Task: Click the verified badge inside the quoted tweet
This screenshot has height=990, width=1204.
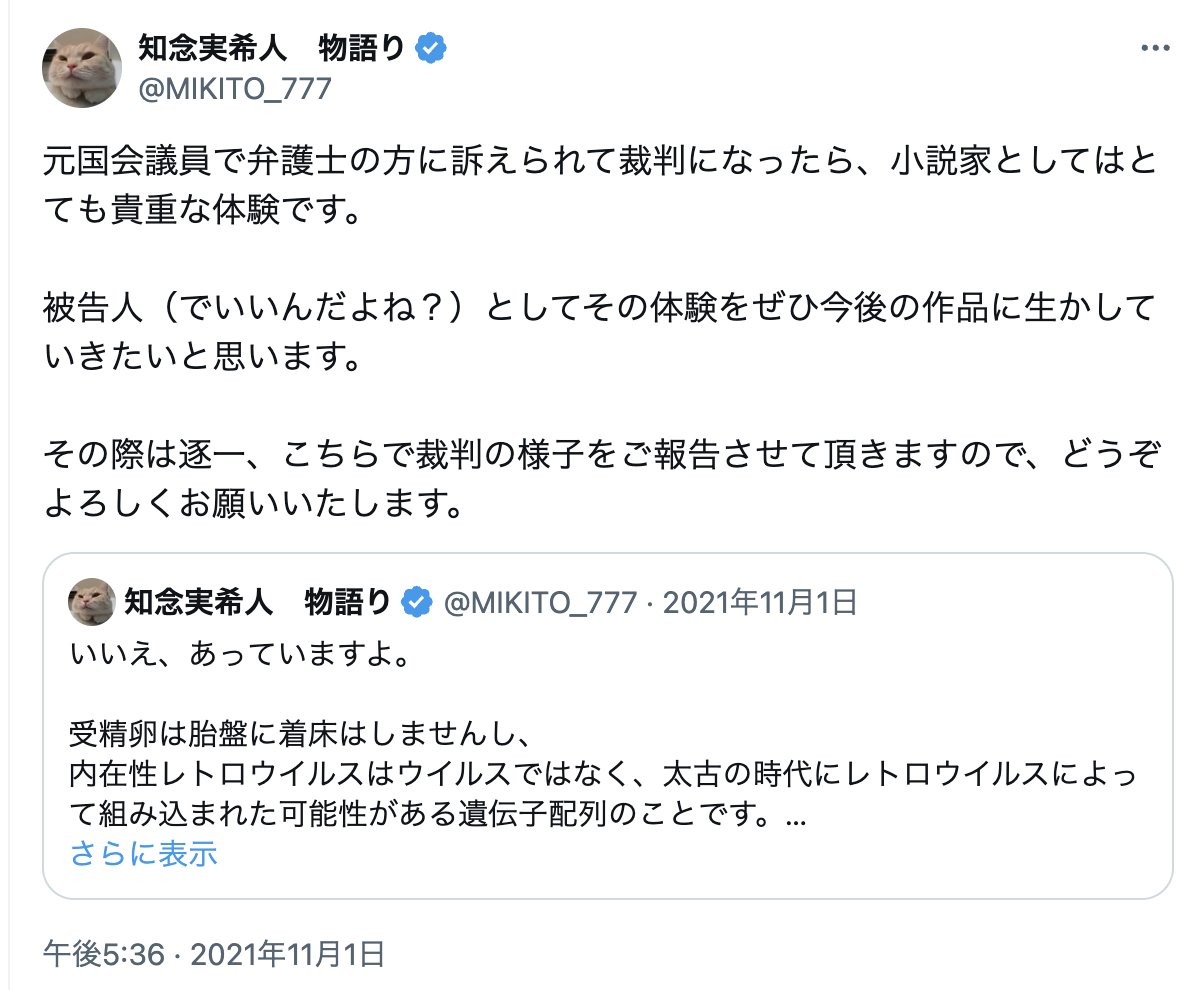Action: point(416,602)
